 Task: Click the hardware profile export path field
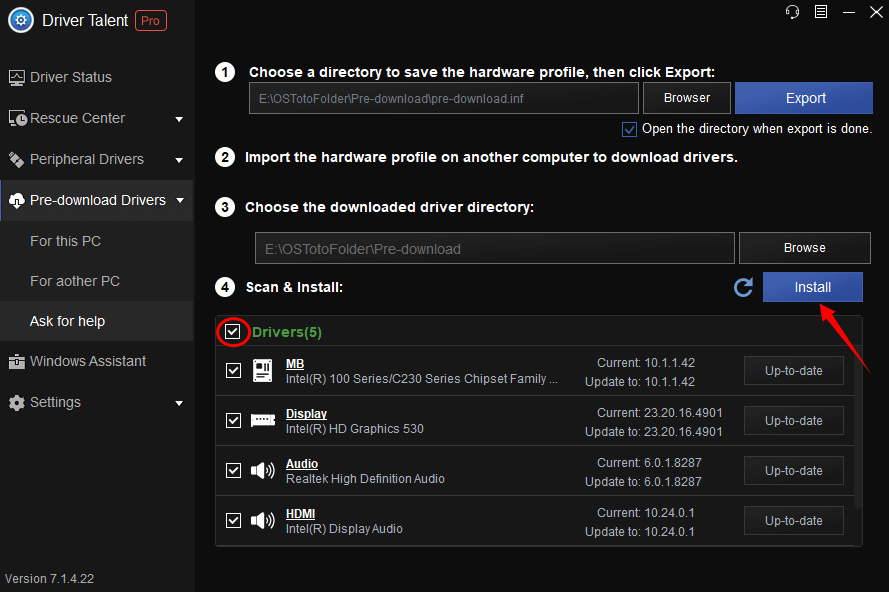(444, 98)
